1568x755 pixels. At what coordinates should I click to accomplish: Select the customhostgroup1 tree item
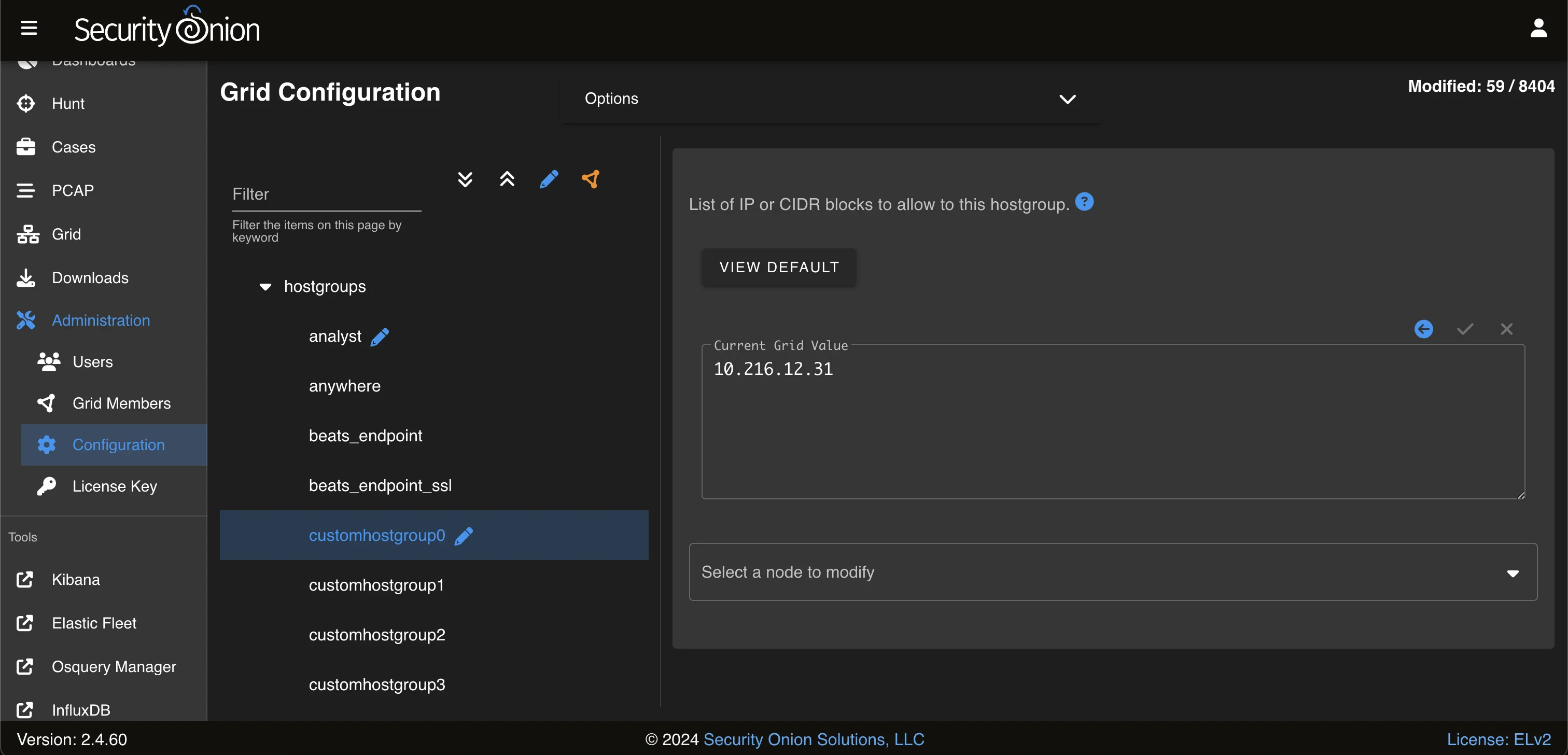pyautogui.click(x=376, y=585)
